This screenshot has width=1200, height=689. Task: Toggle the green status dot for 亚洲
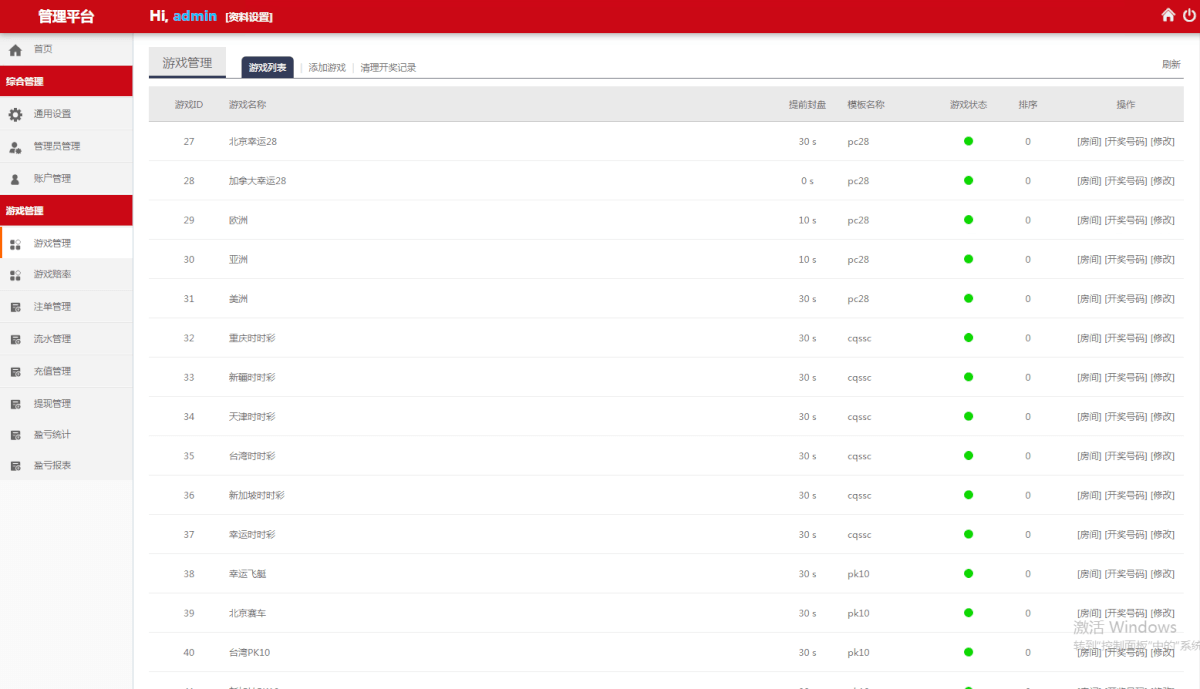(968, 259)
